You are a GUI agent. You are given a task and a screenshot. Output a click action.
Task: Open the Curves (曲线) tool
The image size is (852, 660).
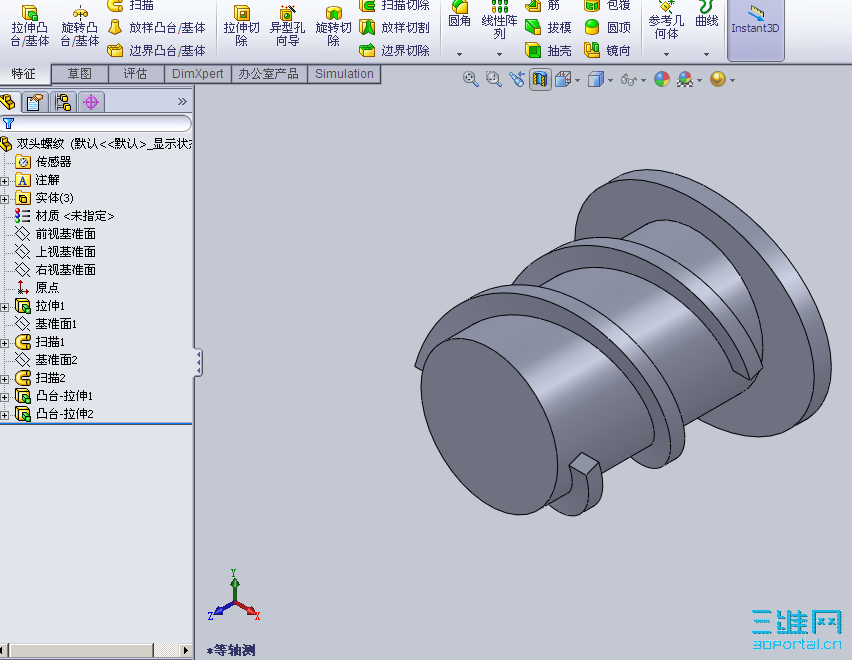click(x=706, y=15)
